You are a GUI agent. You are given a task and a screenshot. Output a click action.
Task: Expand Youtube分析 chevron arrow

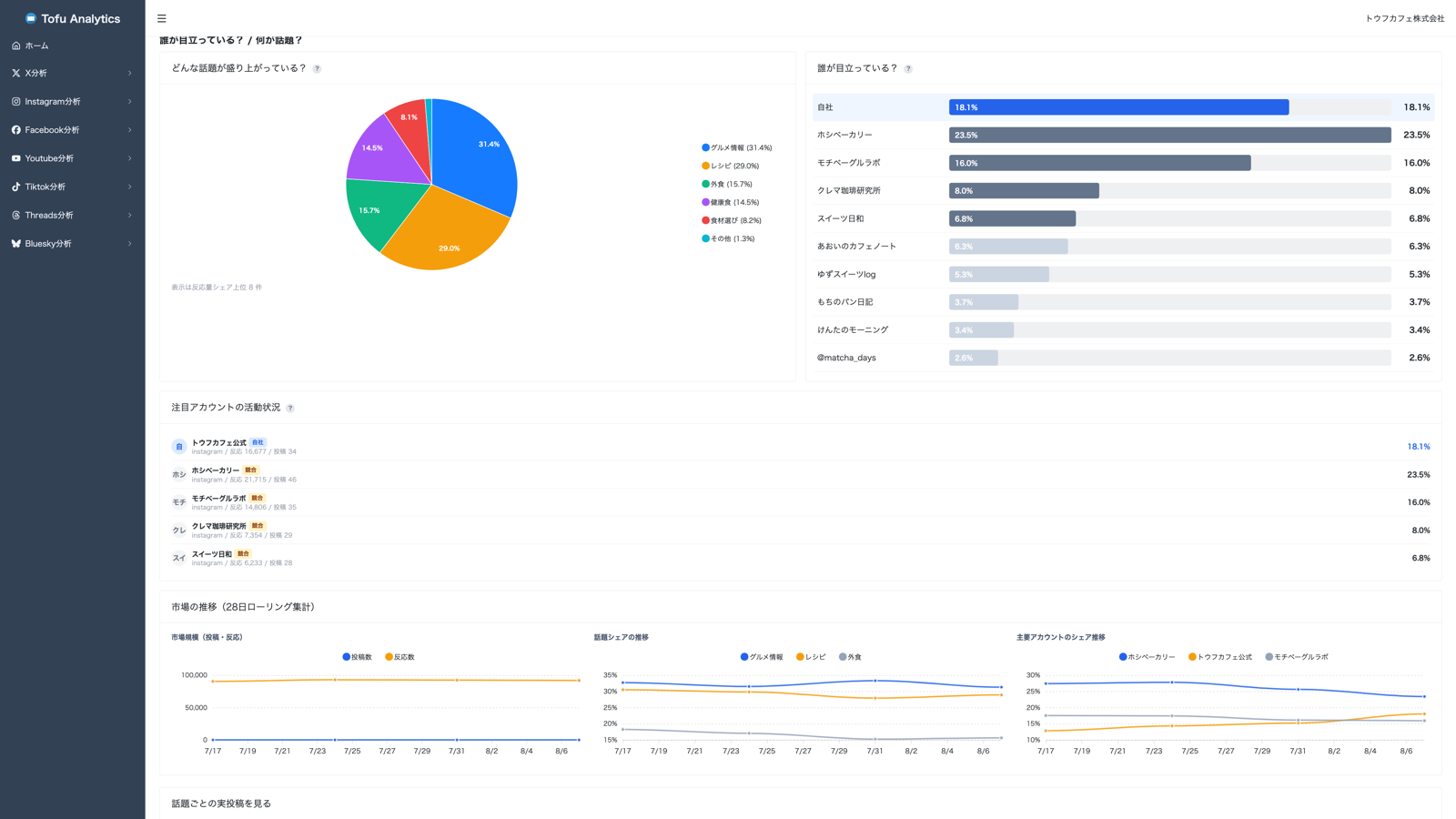pyautogui.click(x=129, y=158)
